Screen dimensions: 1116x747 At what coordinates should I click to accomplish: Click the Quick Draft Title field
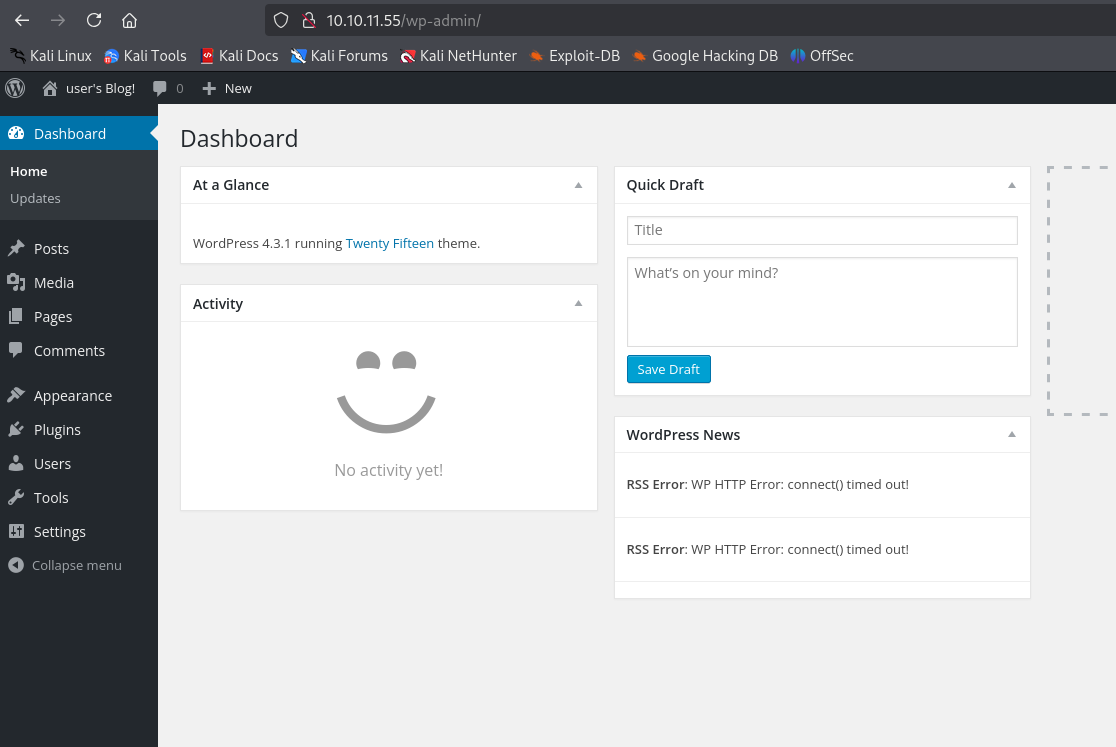(x=821, y=230)
